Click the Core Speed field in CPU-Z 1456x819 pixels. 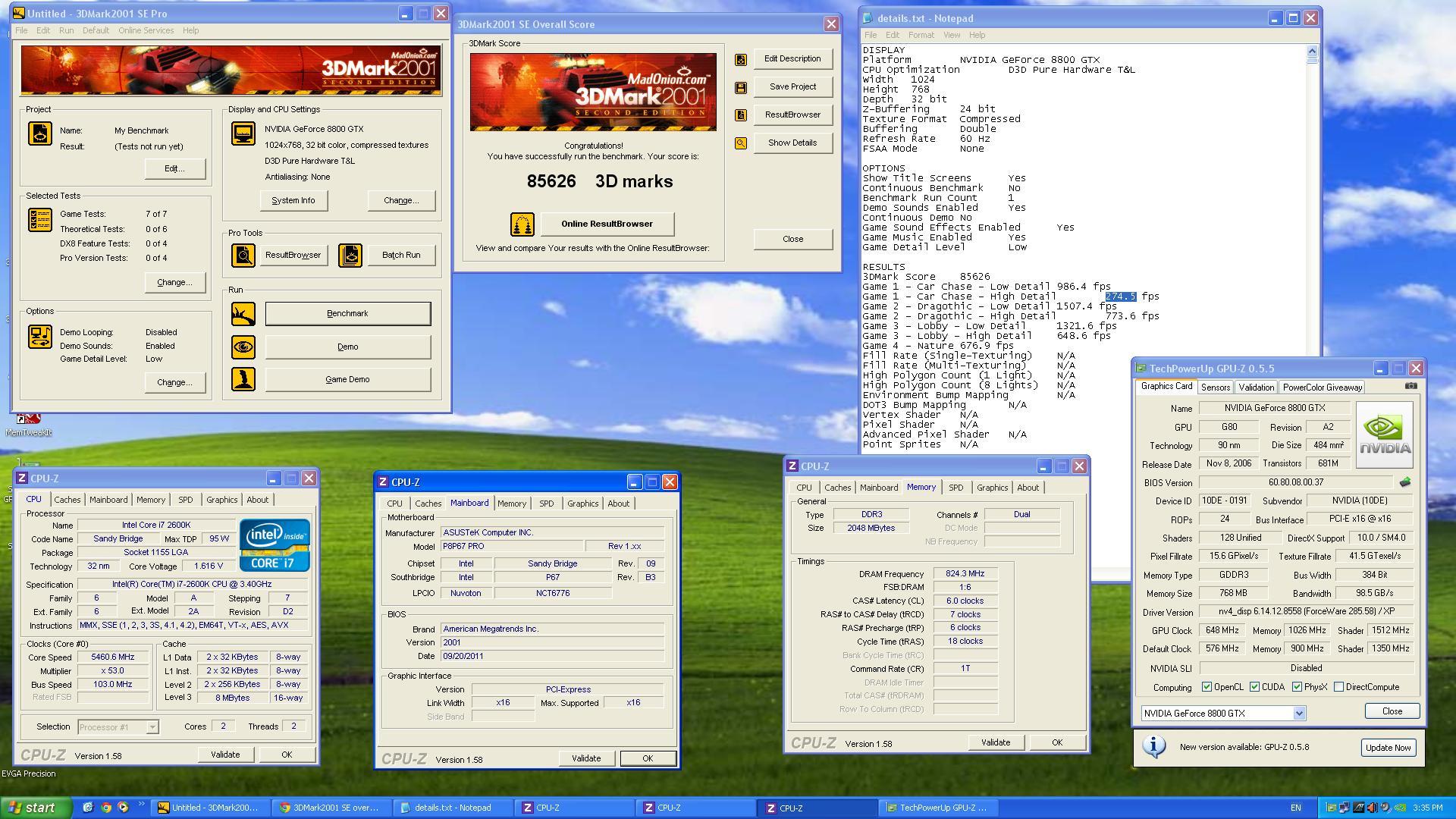(113, 657)
